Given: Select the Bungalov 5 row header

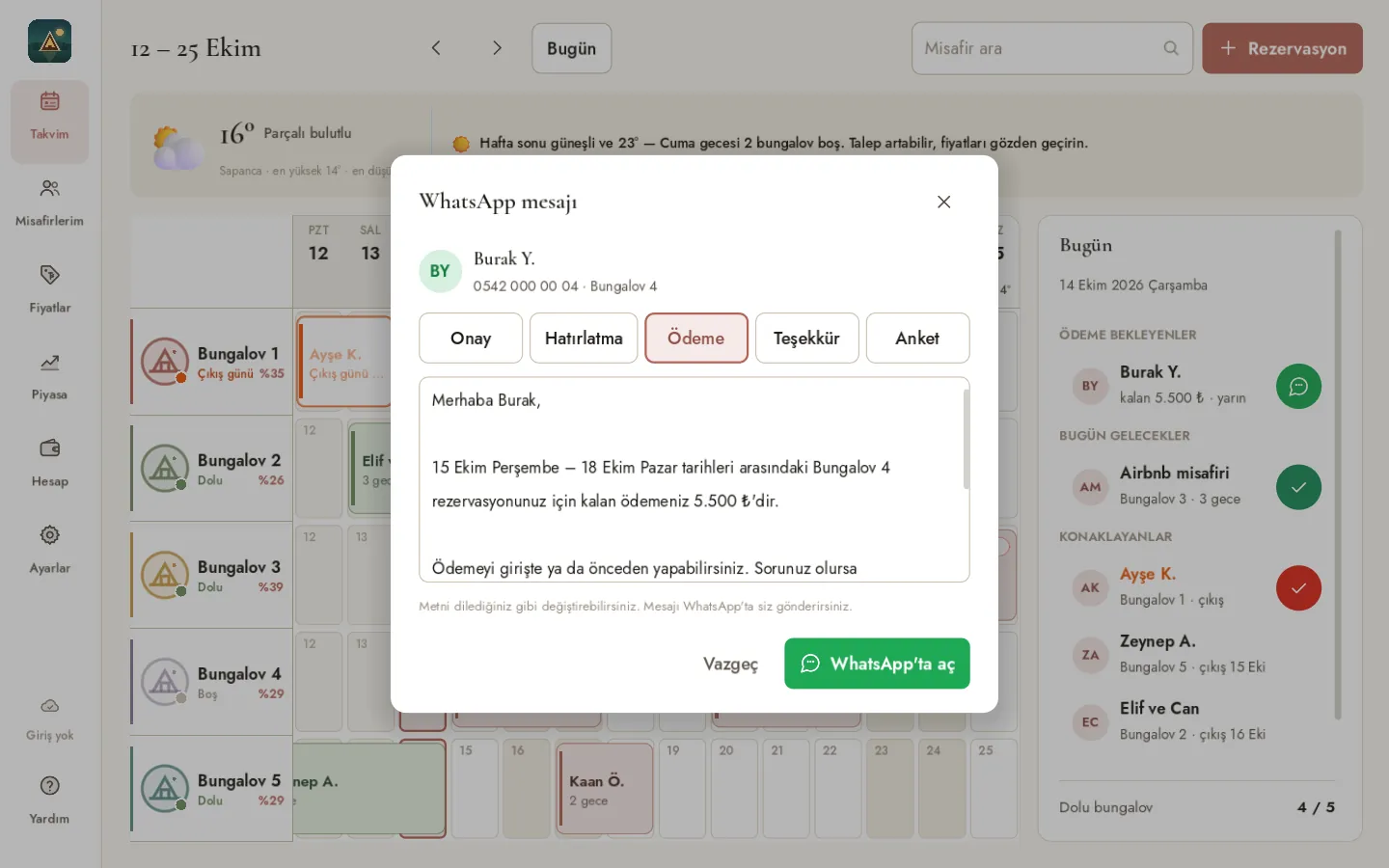Looking at the screenshot, I should pos(212,789).
